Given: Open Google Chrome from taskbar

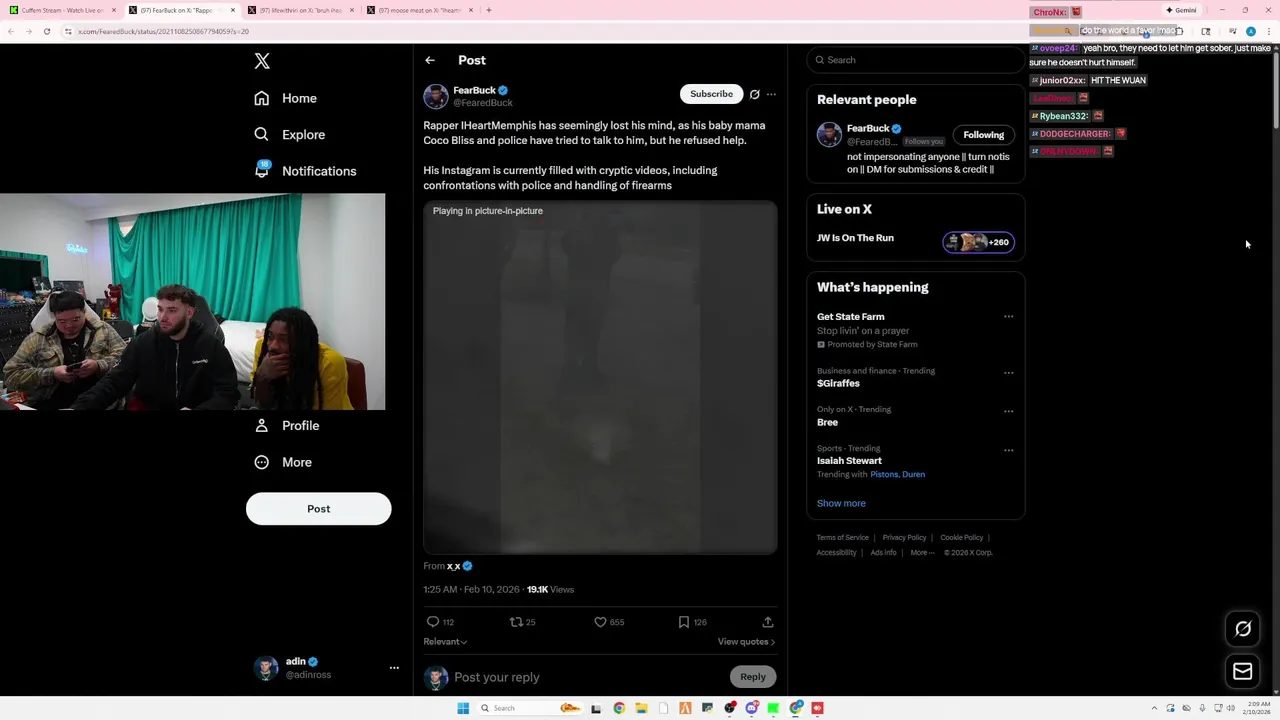Looking at the screenshot, I should (x=619, y=708).
